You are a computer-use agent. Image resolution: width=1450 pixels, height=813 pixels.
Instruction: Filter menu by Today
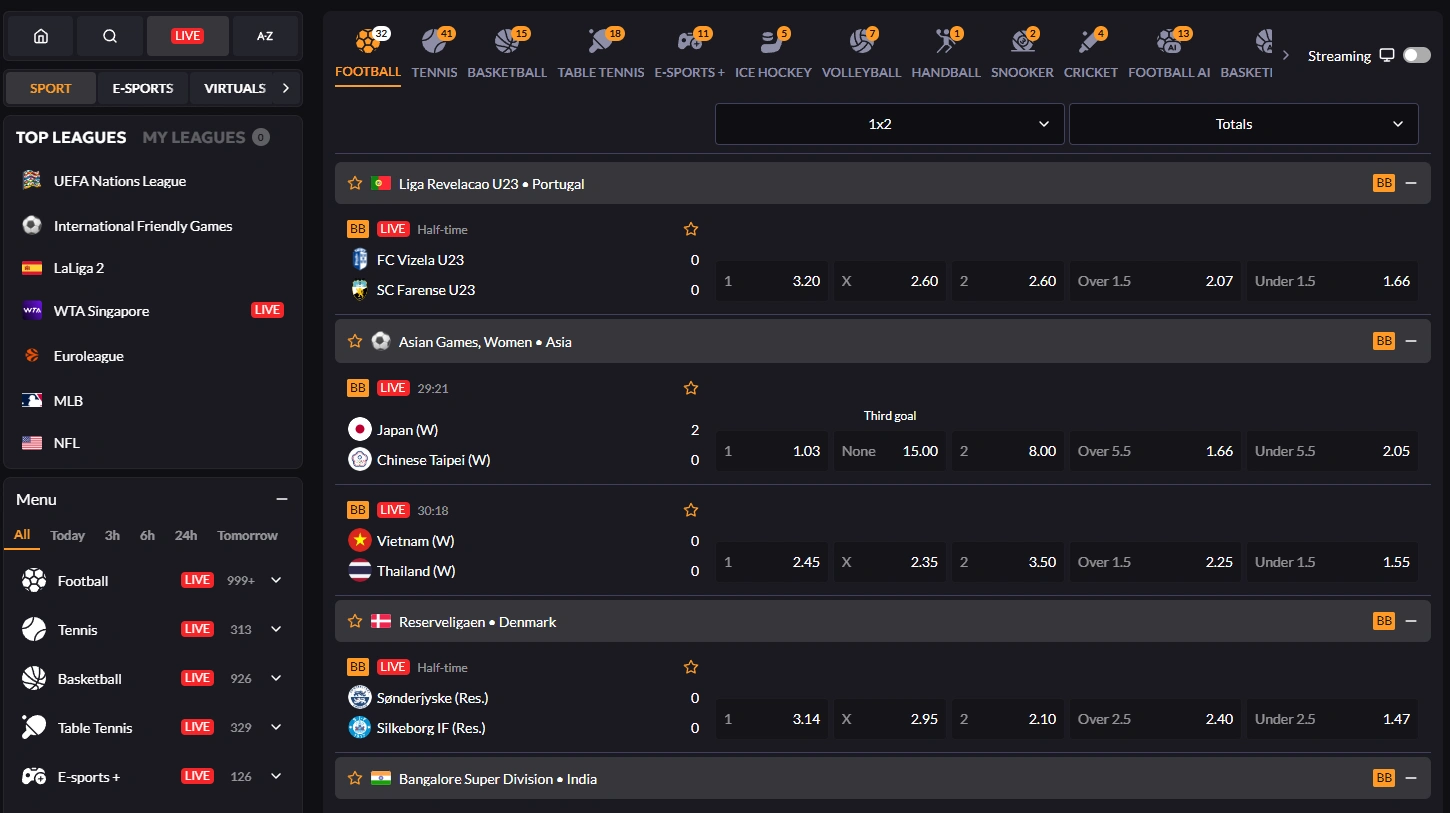(68, 535)
